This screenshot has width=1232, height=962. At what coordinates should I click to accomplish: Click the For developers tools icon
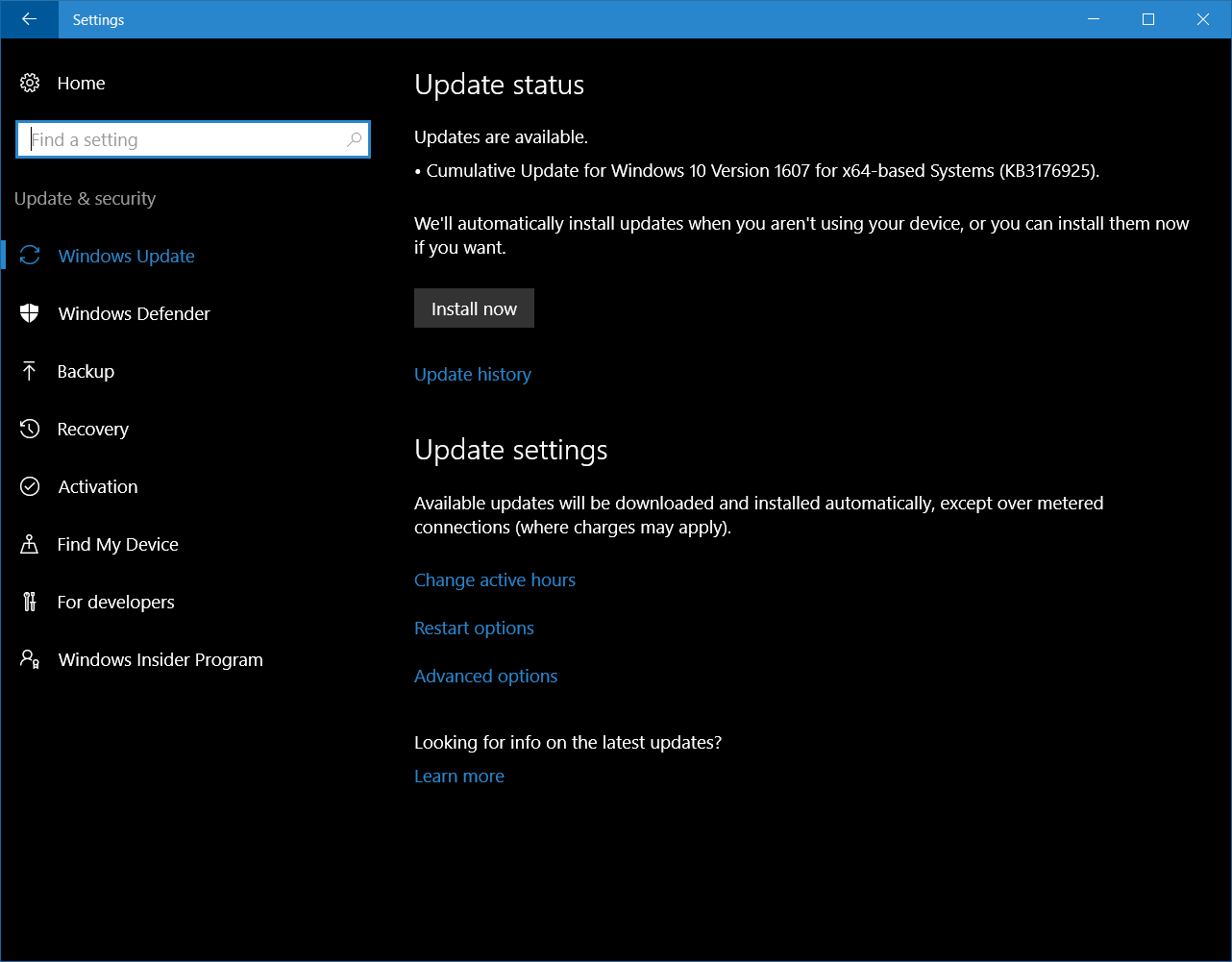(30, 602)
